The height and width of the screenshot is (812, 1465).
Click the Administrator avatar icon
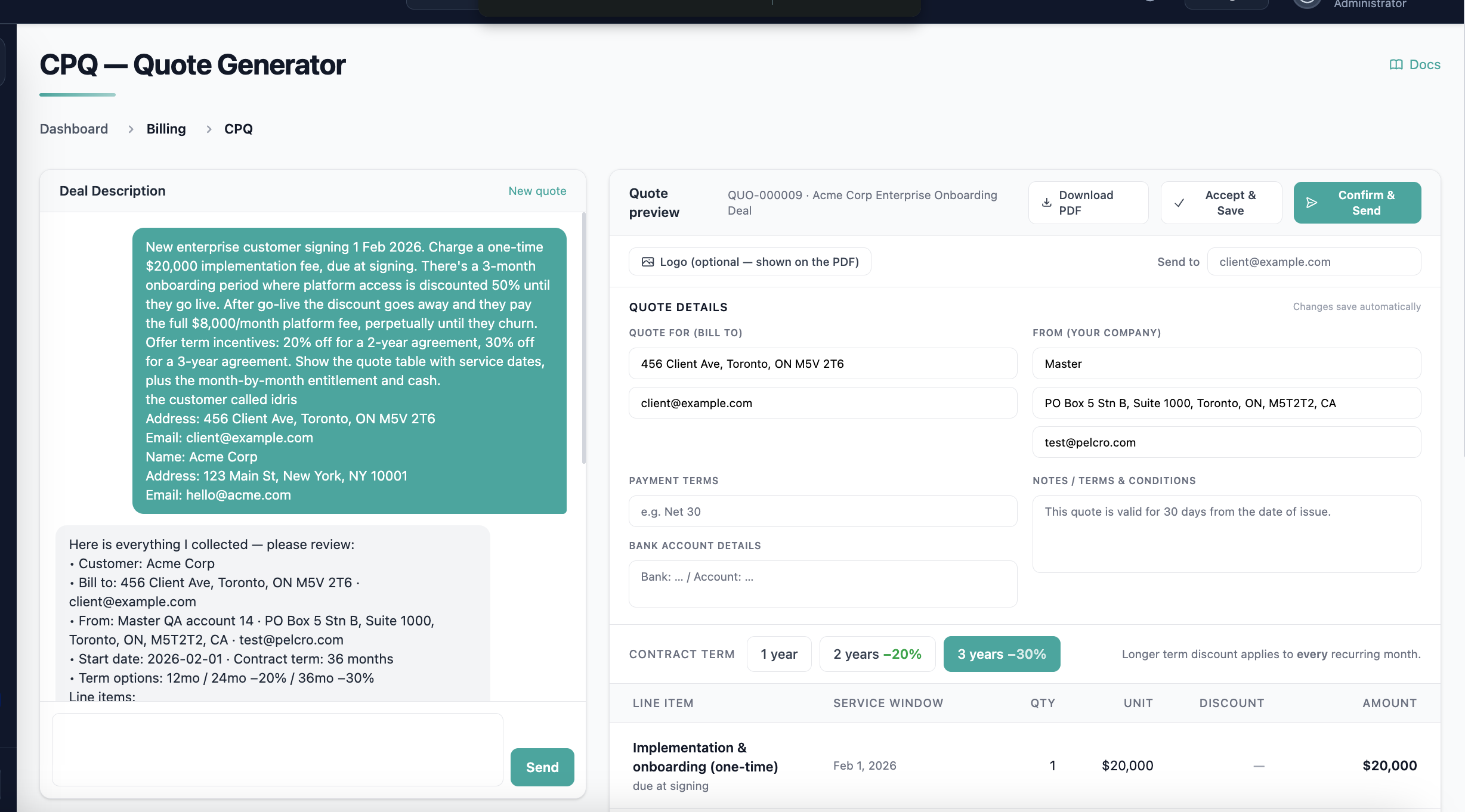pyautogui.click(x=1306, y=3)
